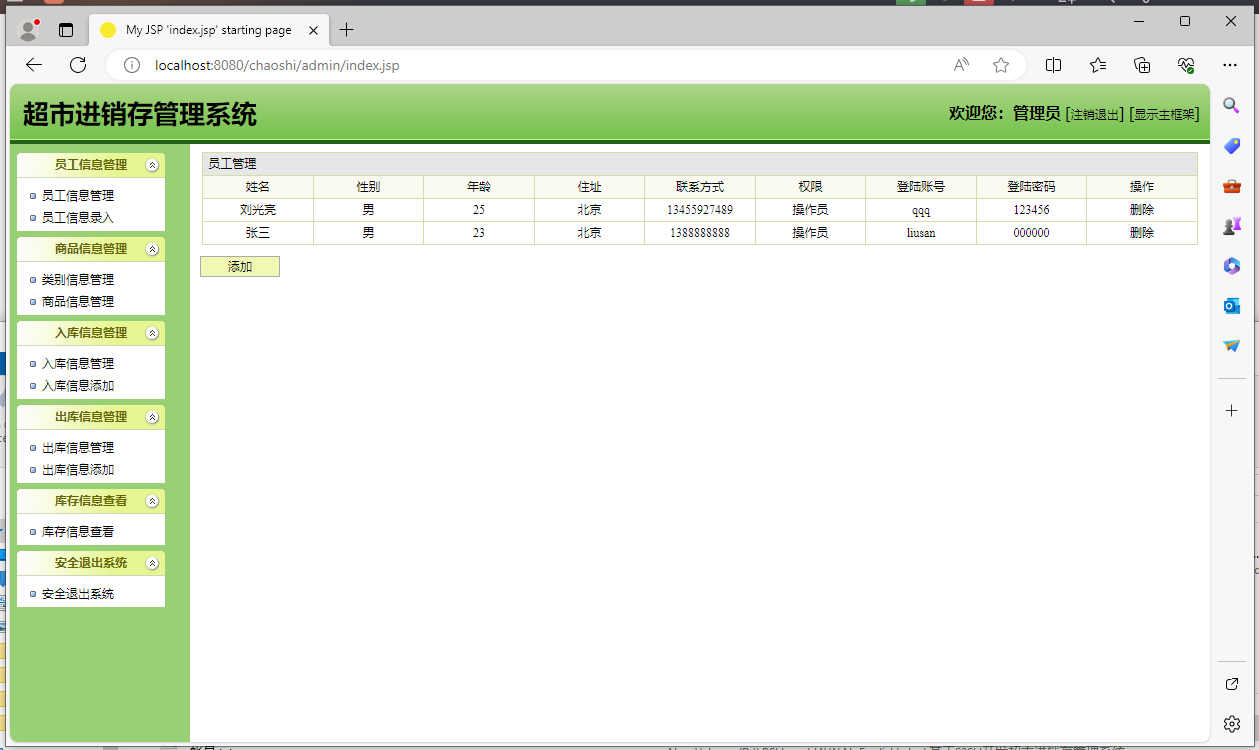Click the account cell qqq
The width and height of the screenshot is (1259, 750).
coord(921,211)
